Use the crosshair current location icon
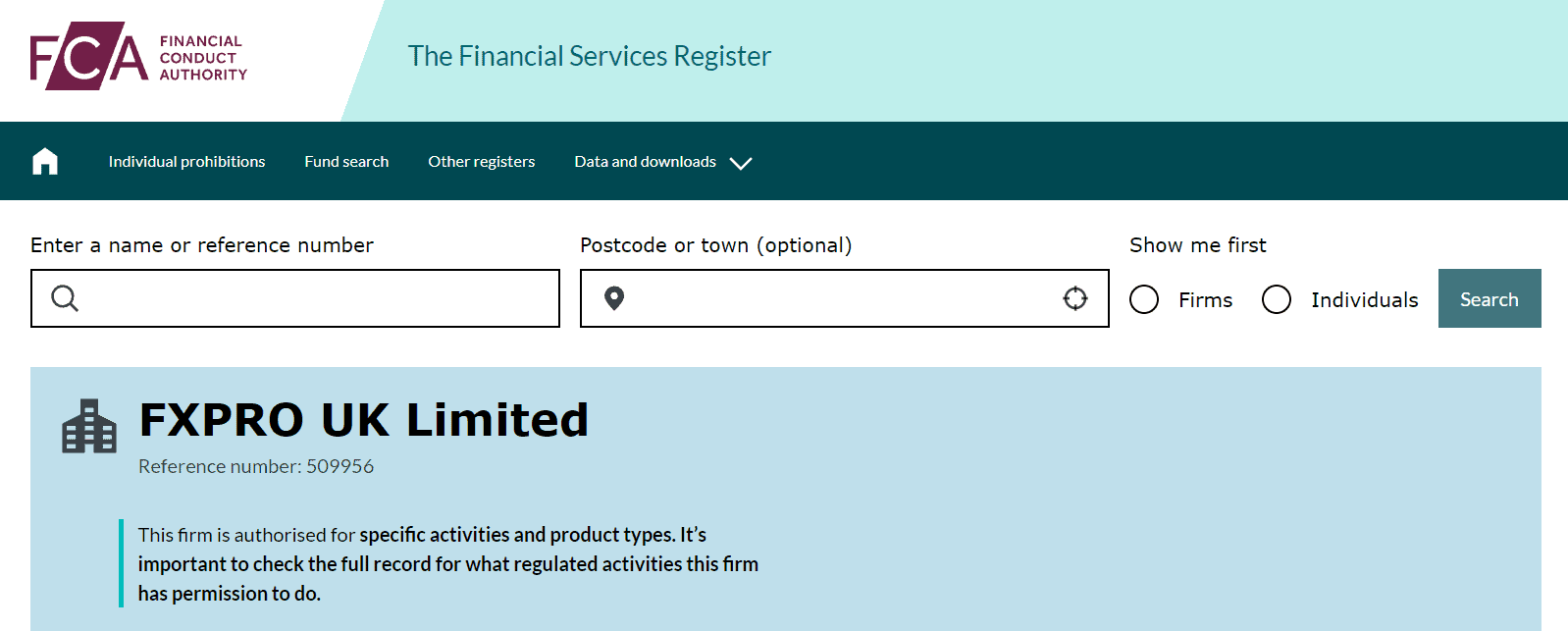Viewport: 1568px width, 631px height. (1075, 298)
